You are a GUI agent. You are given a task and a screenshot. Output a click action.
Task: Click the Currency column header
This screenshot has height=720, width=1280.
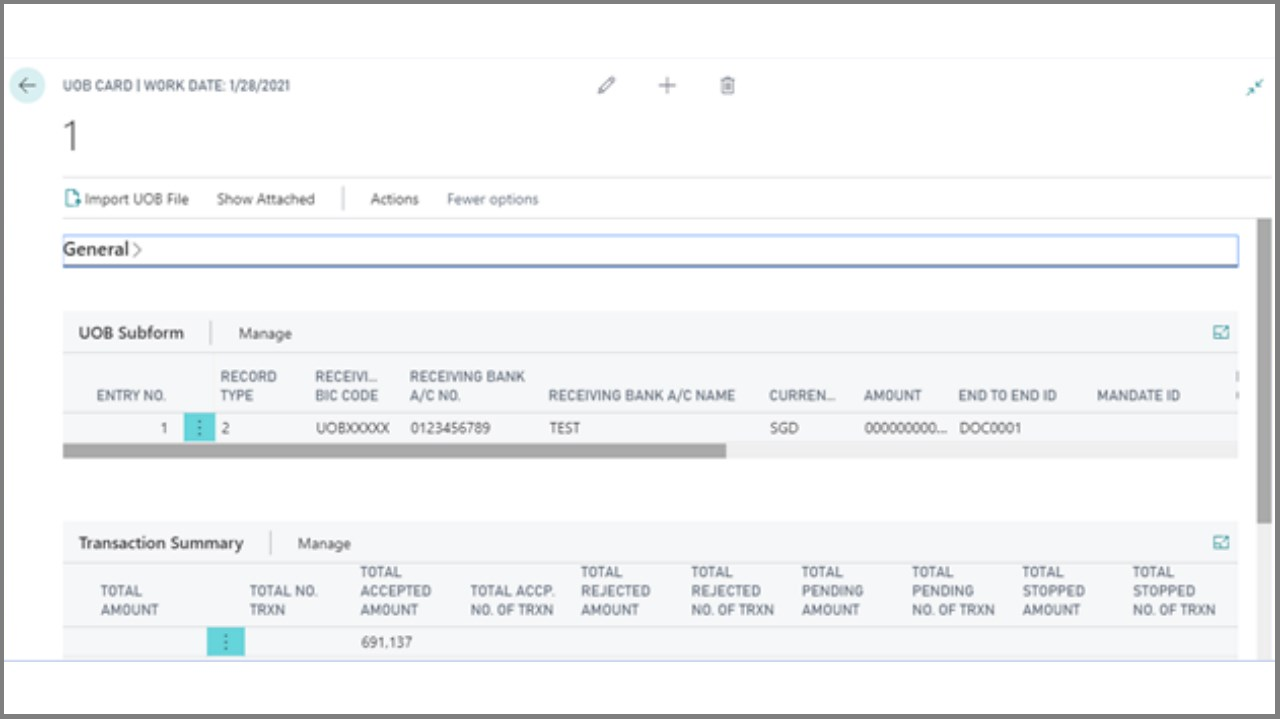(x=802, y=396)
